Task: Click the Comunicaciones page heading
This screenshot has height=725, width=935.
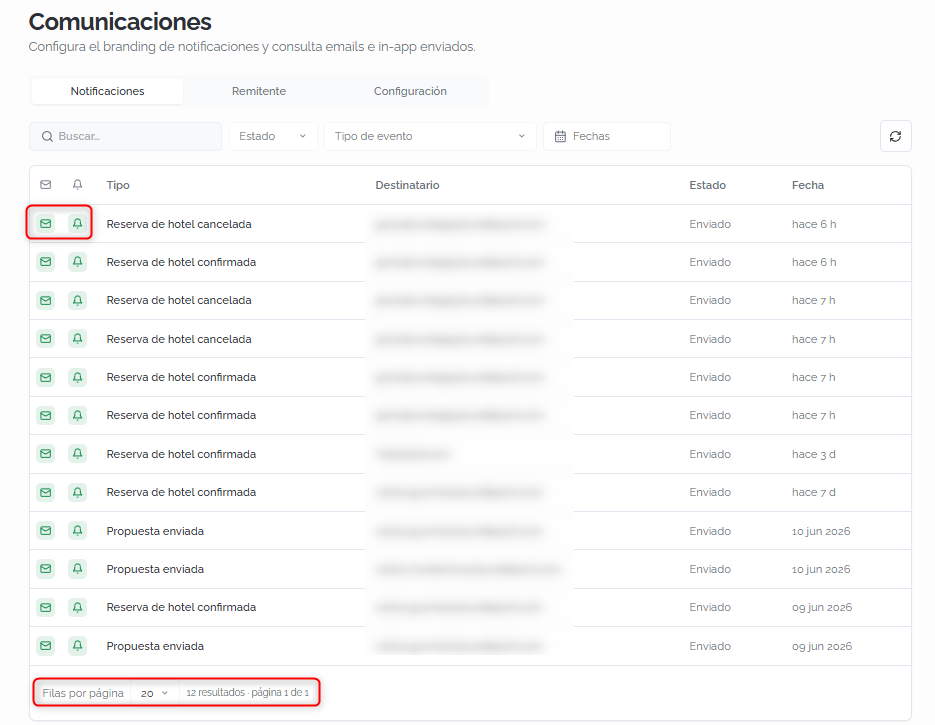Action: point(120,22)
